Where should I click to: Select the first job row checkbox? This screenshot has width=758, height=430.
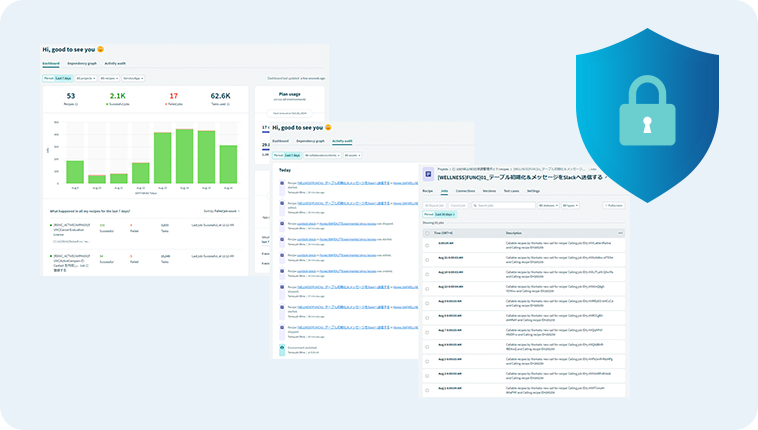427,246
